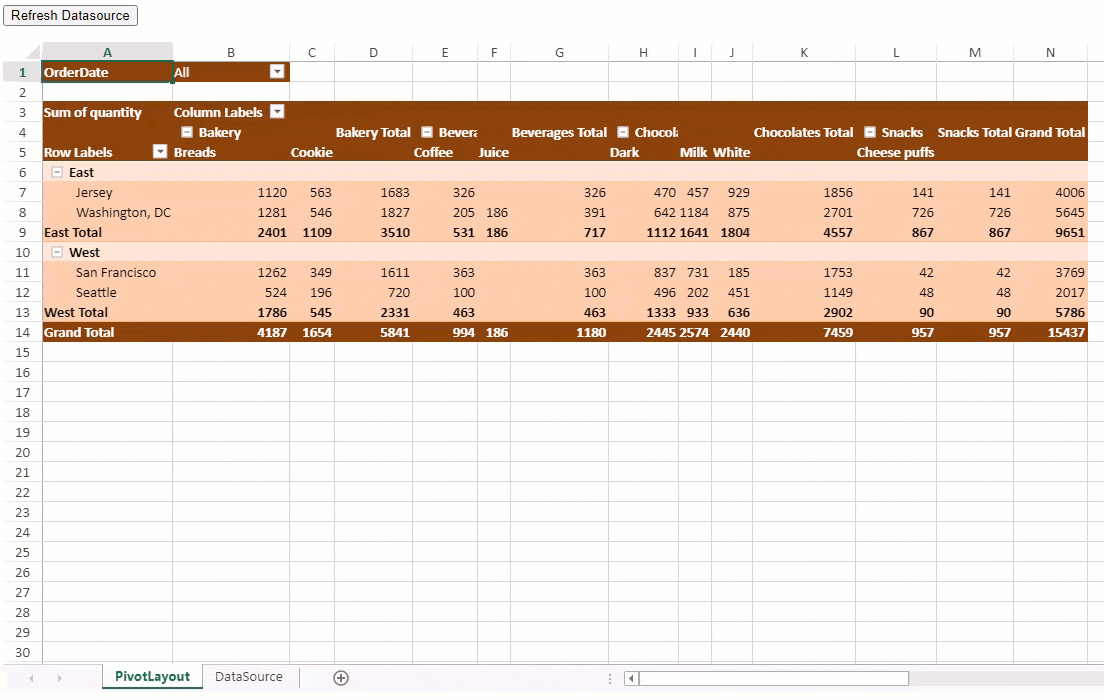Viewport: 1104px width, 700px height.
Task: Click the horizontal scrollbar thumb
Action: [773, 678]
